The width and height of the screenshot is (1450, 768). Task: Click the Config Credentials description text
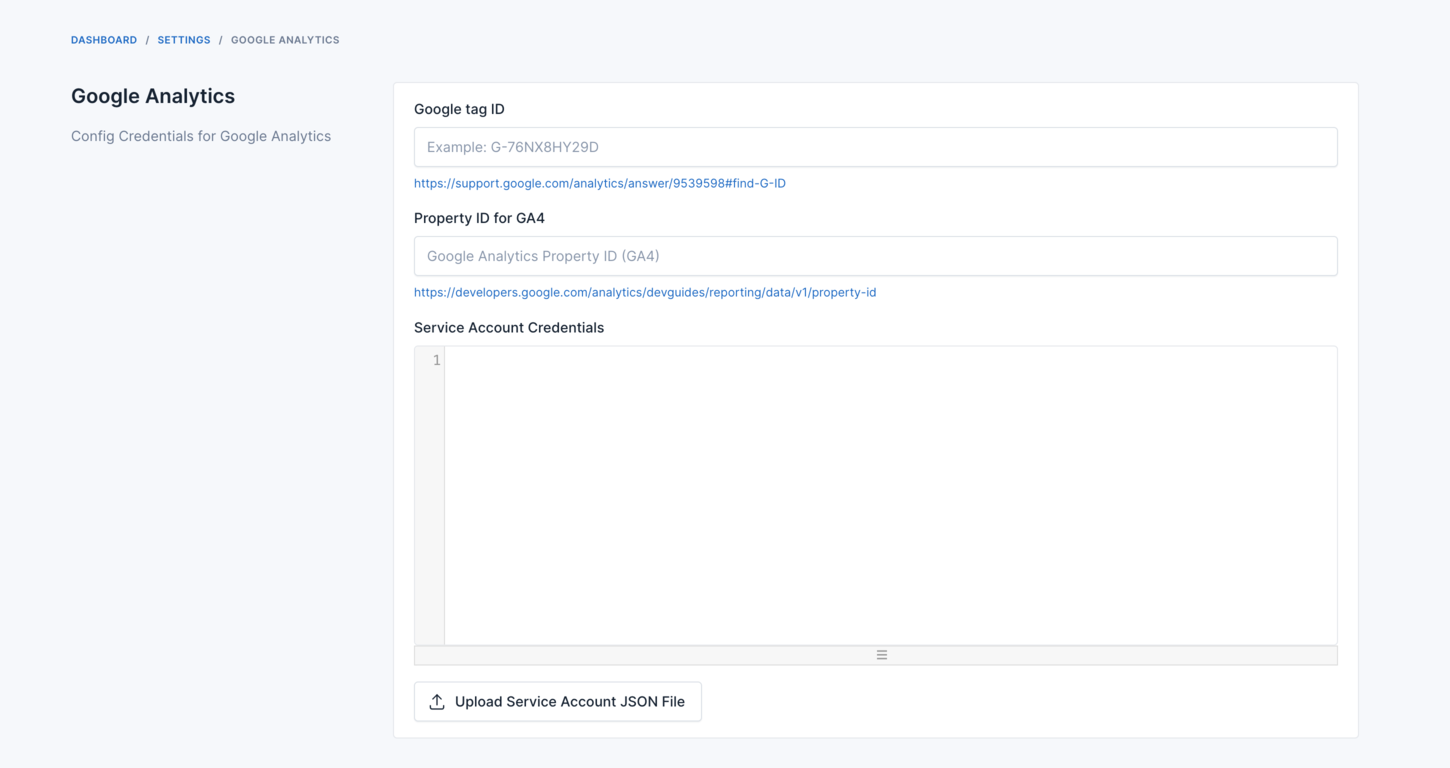(201, 136)
